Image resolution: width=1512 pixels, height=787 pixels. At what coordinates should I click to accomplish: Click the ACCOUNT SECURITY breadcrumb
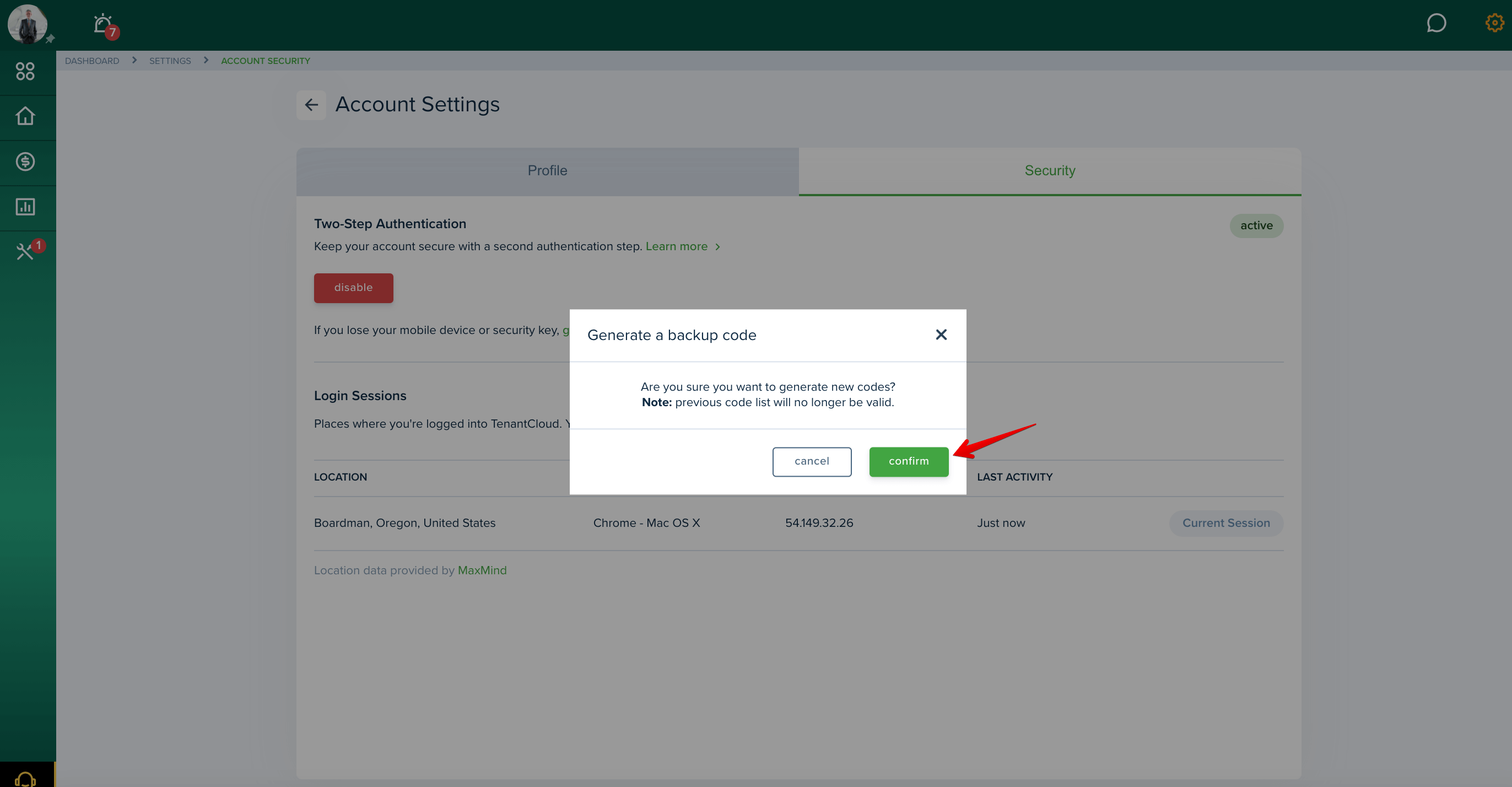265,61
